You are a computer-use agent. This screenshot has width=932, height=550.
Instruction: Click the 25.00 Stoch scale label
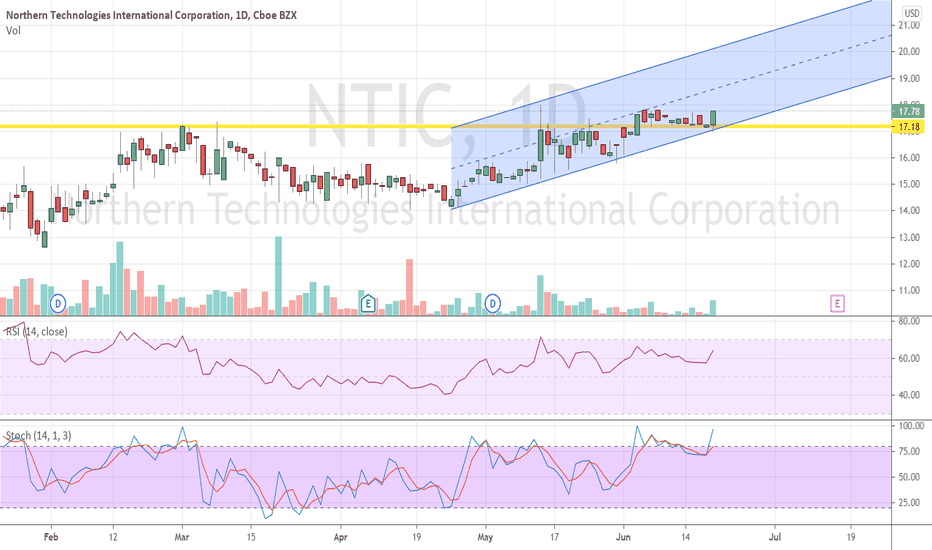click(x=909, y=502)
